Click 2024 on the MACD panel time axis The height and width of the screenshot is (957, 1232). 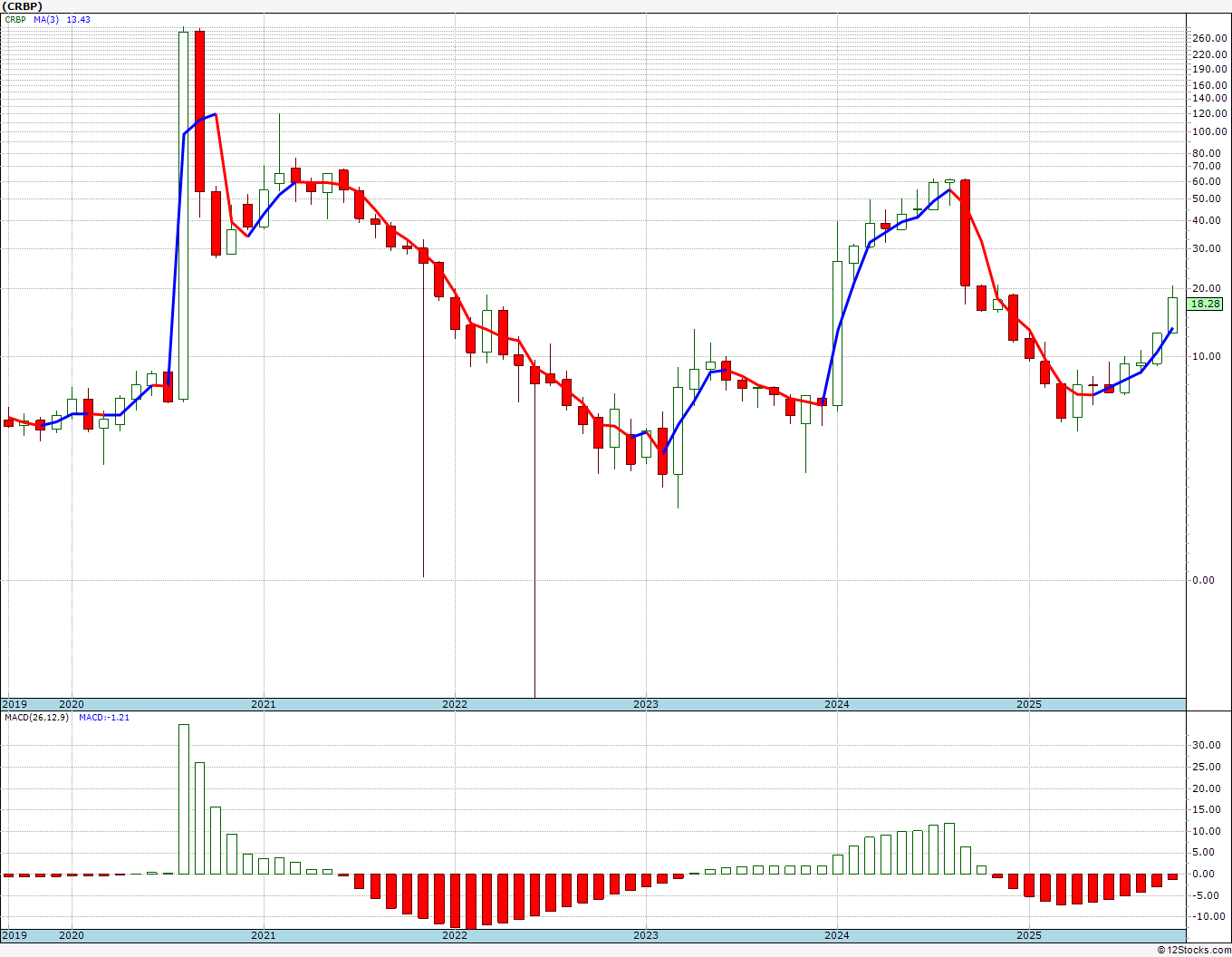(837, 935)
